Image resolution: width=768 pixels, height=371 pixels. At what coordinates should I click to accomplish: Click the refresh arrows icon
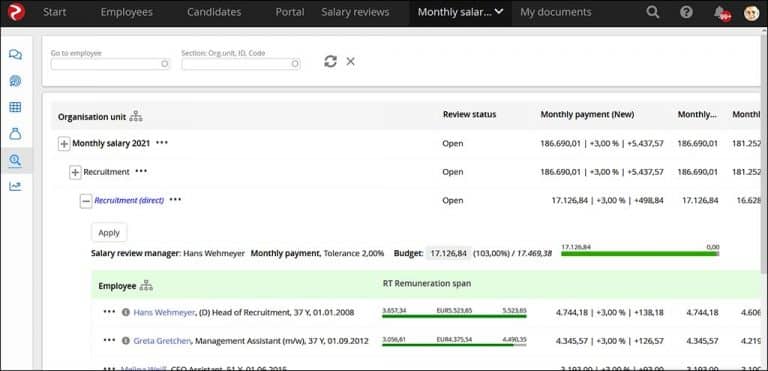[331, 61]
